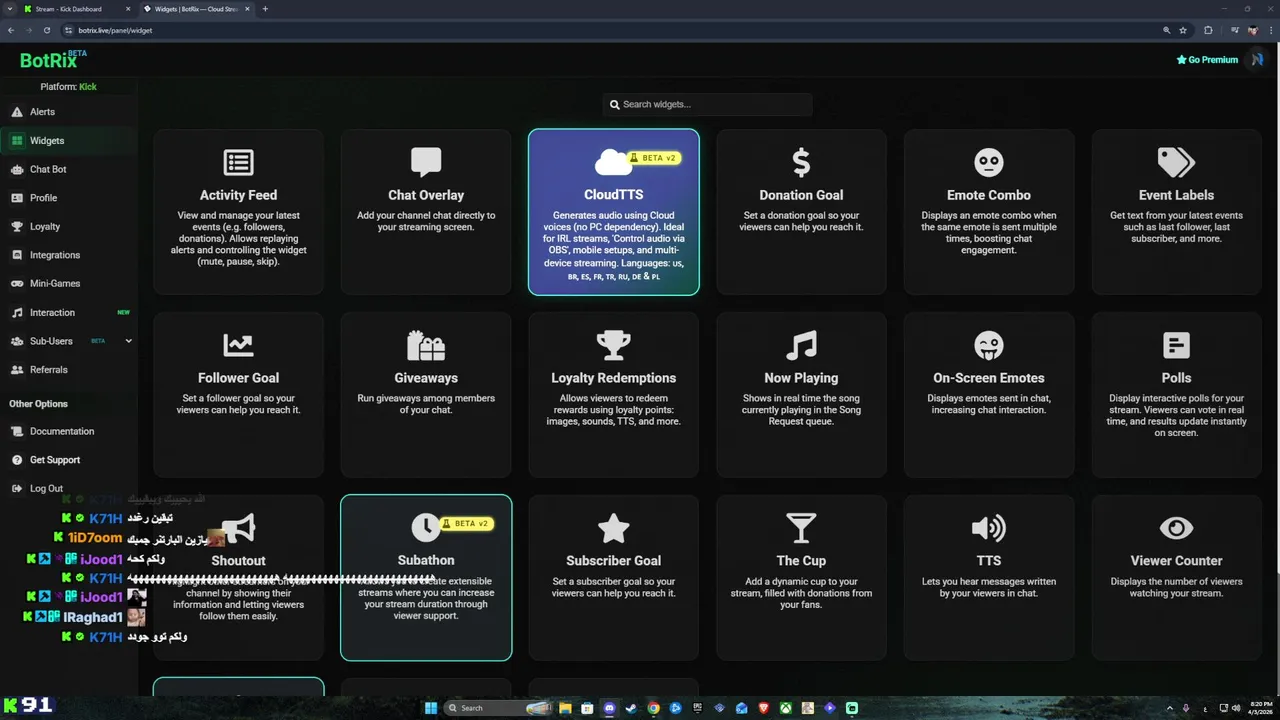
Task: Open the Follower Goal chart icon
Action: point(238,345)
